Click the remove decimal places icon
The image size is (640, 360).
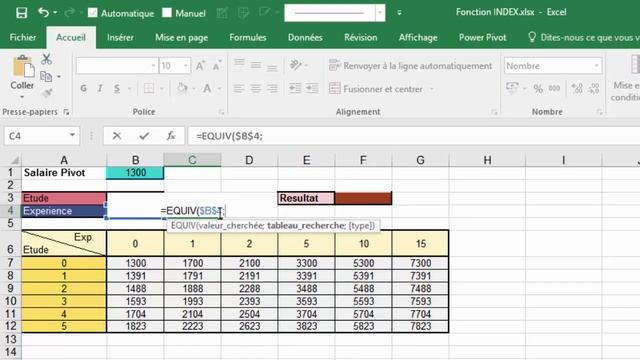[594, 89]
